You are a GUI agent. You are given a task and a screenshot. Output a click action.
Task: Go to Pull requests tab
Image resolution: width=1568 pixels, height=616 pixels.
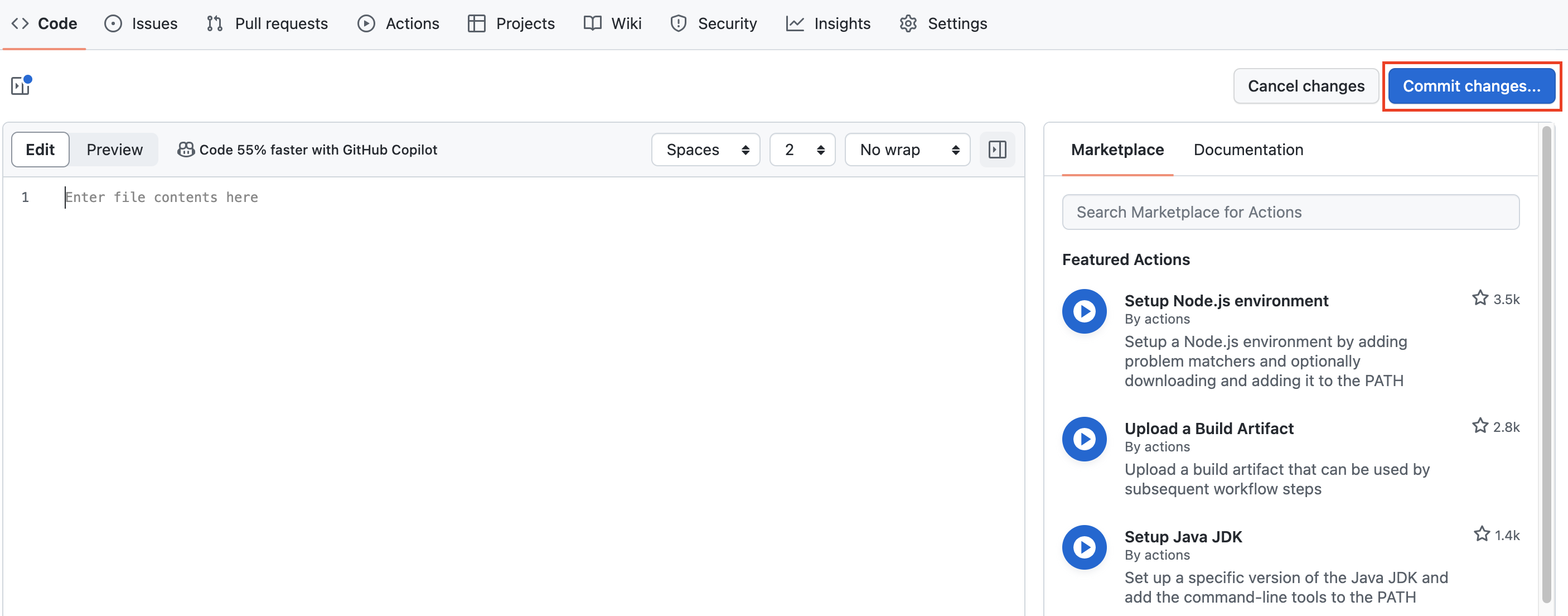(267, 23)
